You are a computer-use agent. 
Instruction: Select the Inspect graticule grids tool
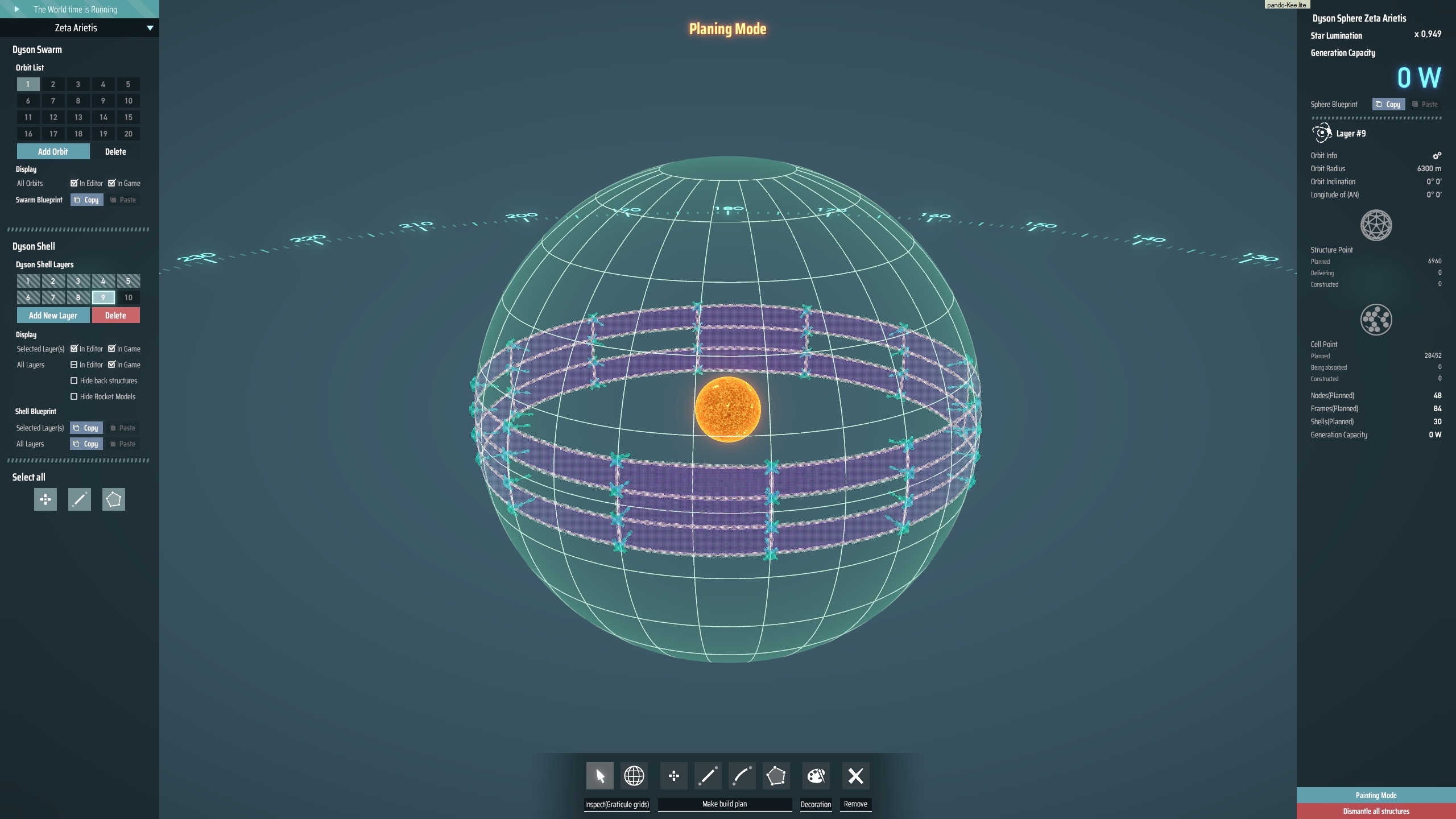[x=599, y=775]
